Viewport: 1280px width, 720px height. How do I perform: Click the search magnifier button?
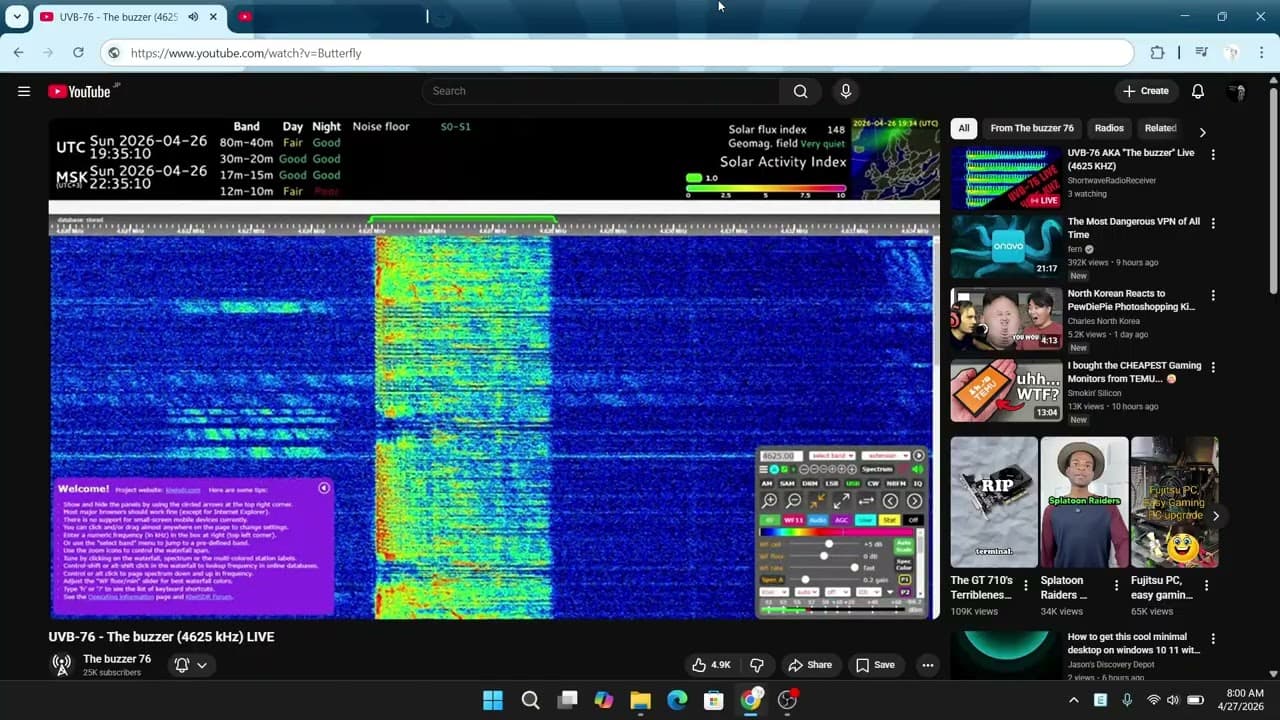pos(800,91)
